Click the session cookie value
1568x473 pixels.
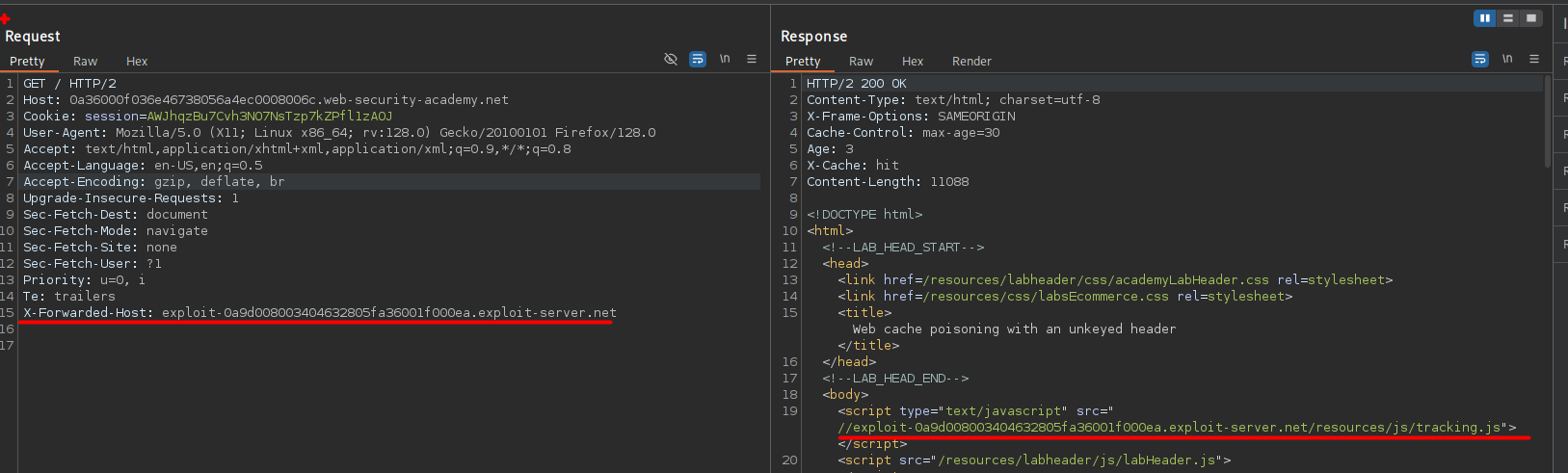(x=270, y=117)
